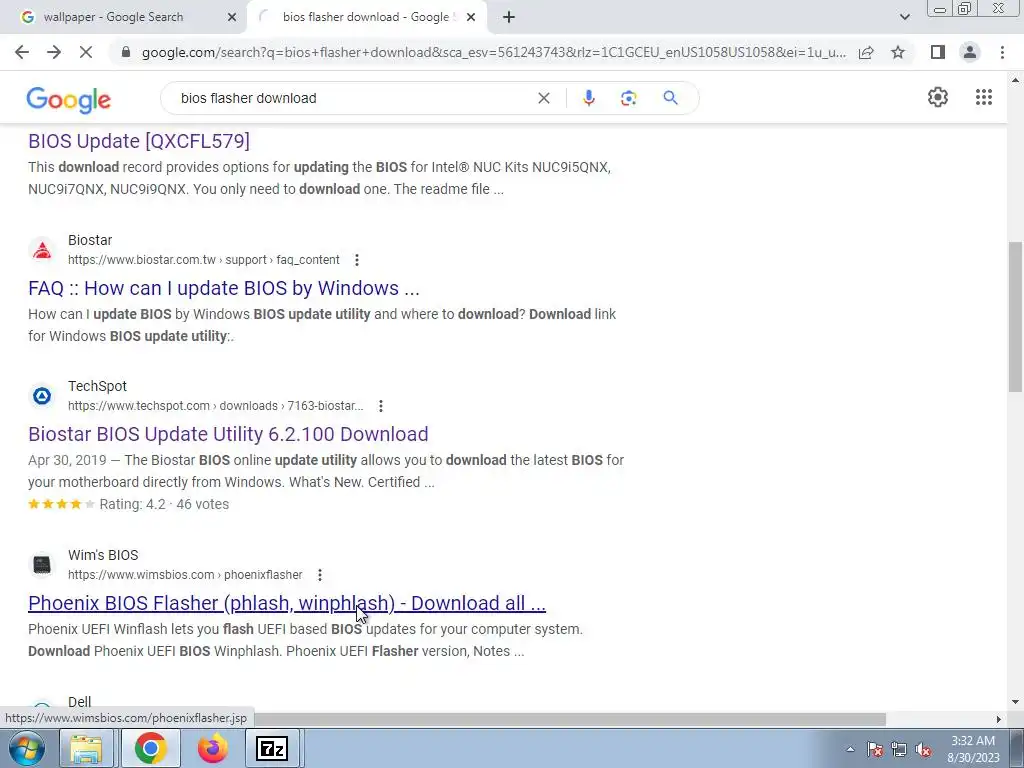Click the Dell result site name
The height and width of the screenshot is (768, 1024).
pyautogui.click(x=80, y=702)
